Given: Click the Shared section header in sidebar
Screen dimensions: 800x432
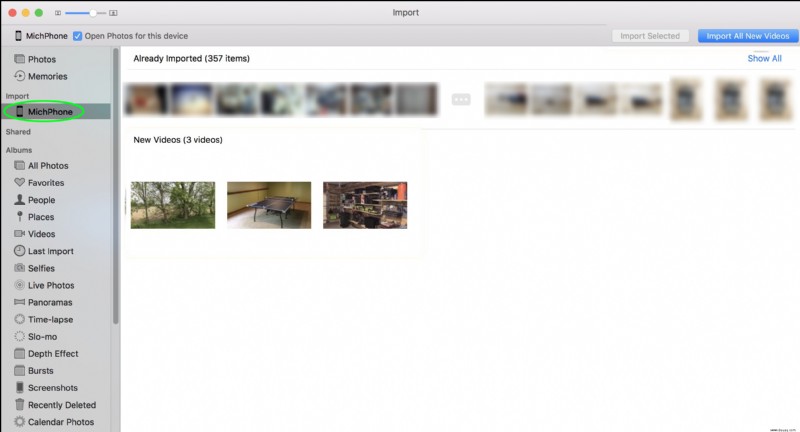Looking at the screenshot, I should click(18, 132).
